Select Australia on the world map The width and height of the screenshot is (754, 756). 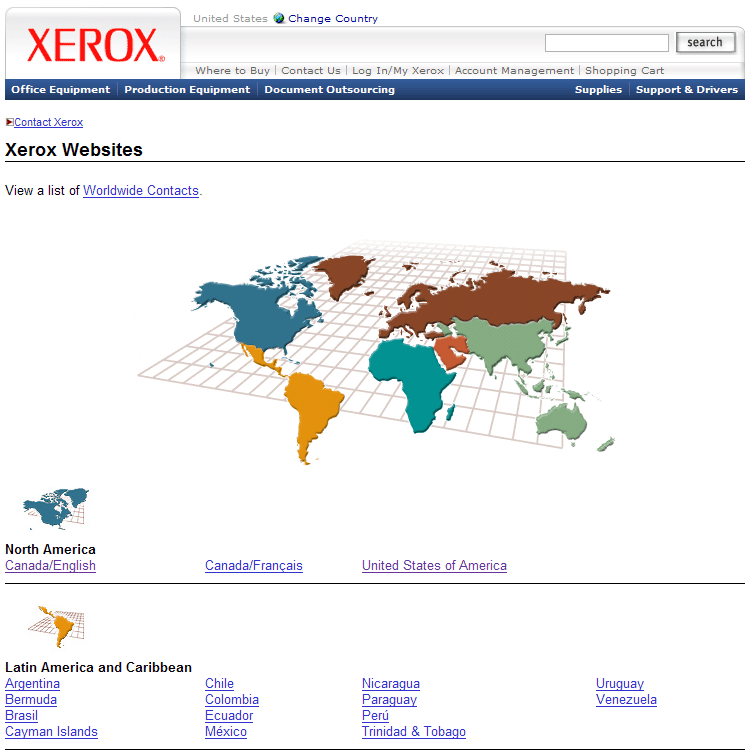[x=562, y=421]
